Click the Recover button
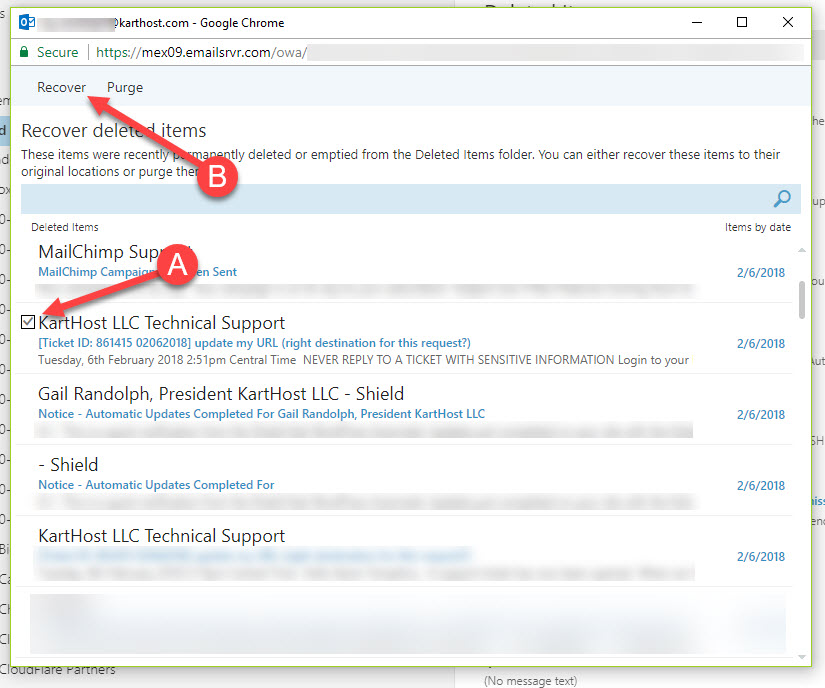Screen dimensions: 825x688 pos(61,87)
